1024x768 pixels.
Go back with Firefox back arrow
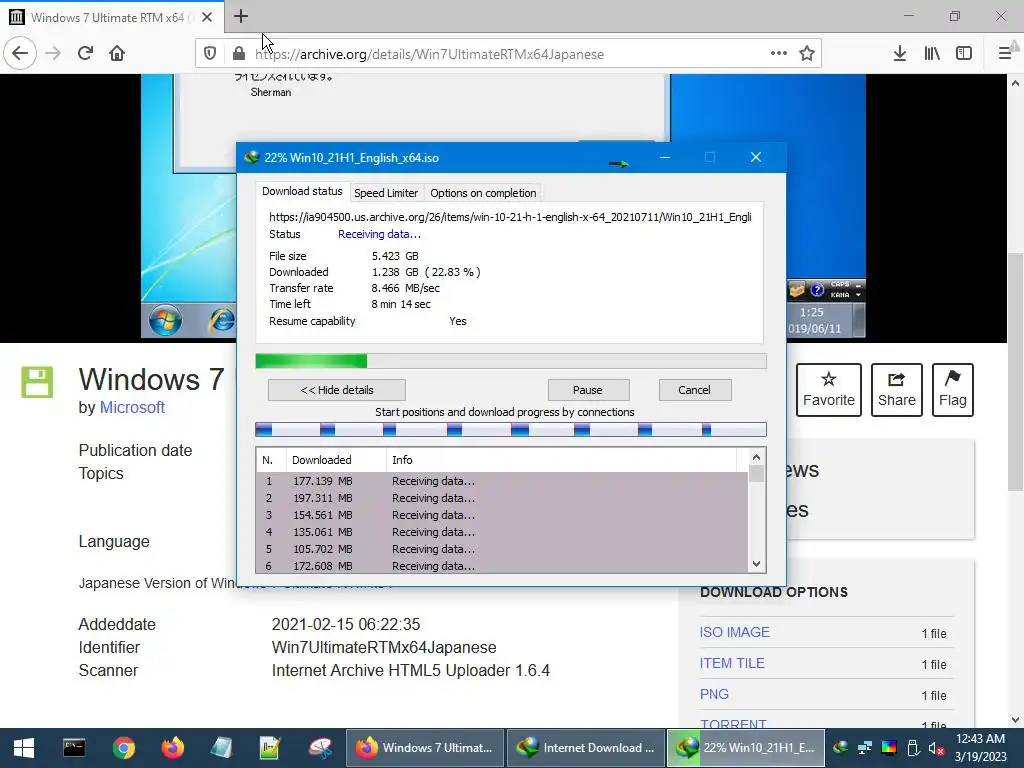(20, 54)
